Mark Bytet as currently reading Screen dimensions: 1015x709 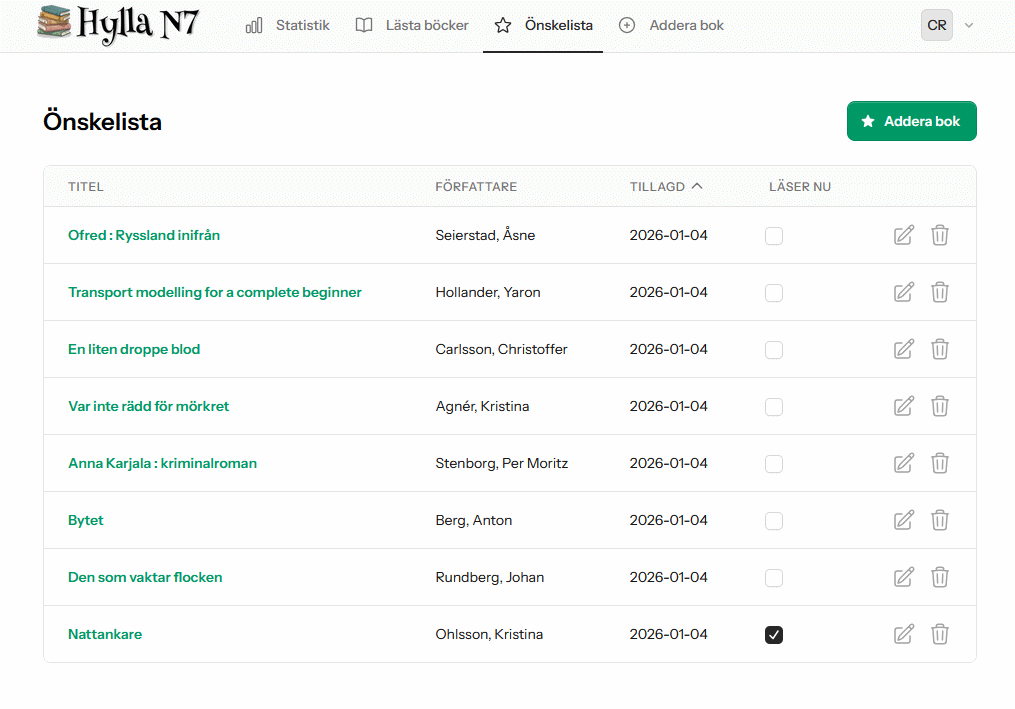tap(774, 521)
